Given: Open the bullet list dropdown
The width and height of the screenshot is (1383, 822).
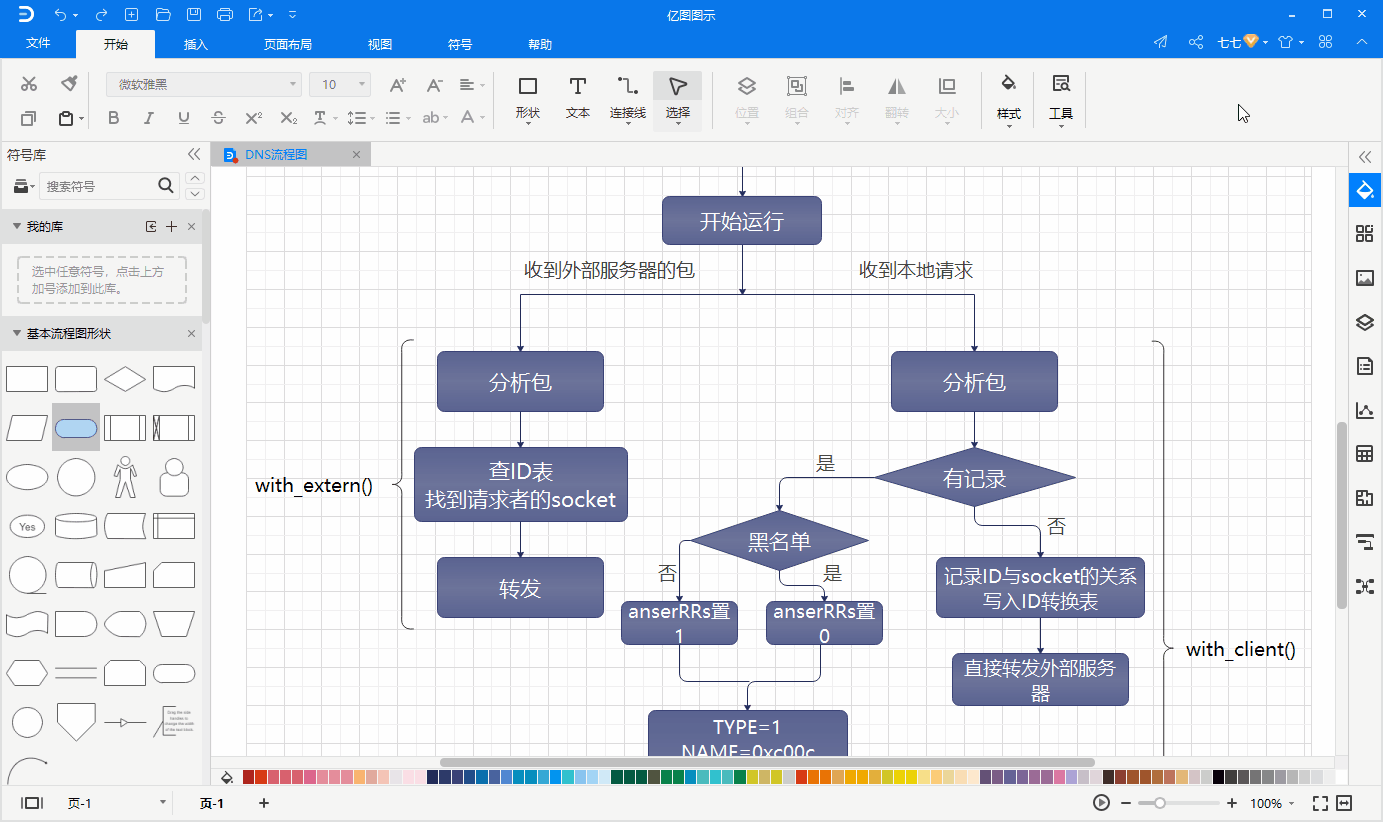Looking at the screenshot, I should pos(398,118).
